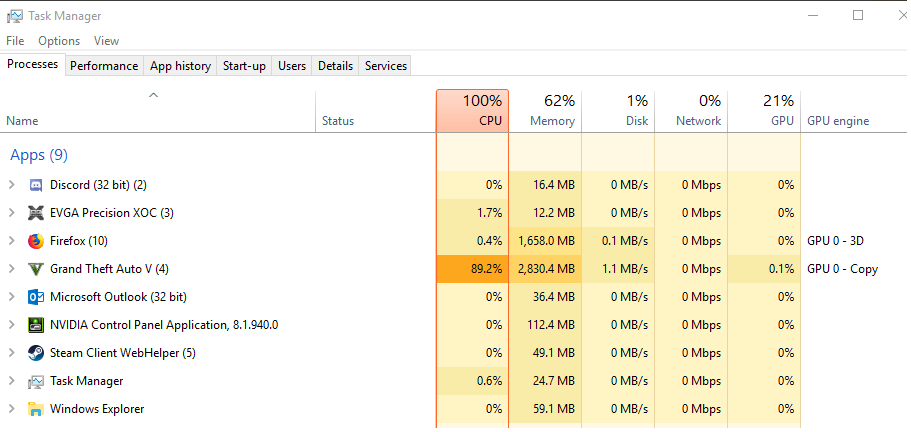This screenshot has width=911, height=432.
Task: Sort by the Memory column header
Action: (x=545, y=111)
